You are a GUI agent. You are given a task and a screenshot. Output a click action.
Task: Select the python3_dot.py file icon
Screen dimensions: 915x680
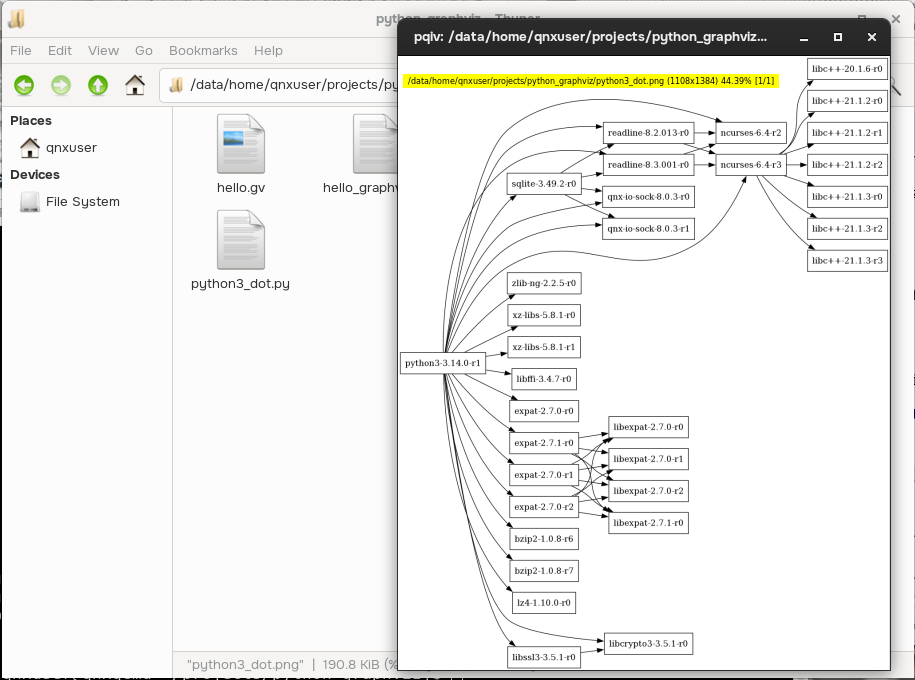[x=241, y=241]
